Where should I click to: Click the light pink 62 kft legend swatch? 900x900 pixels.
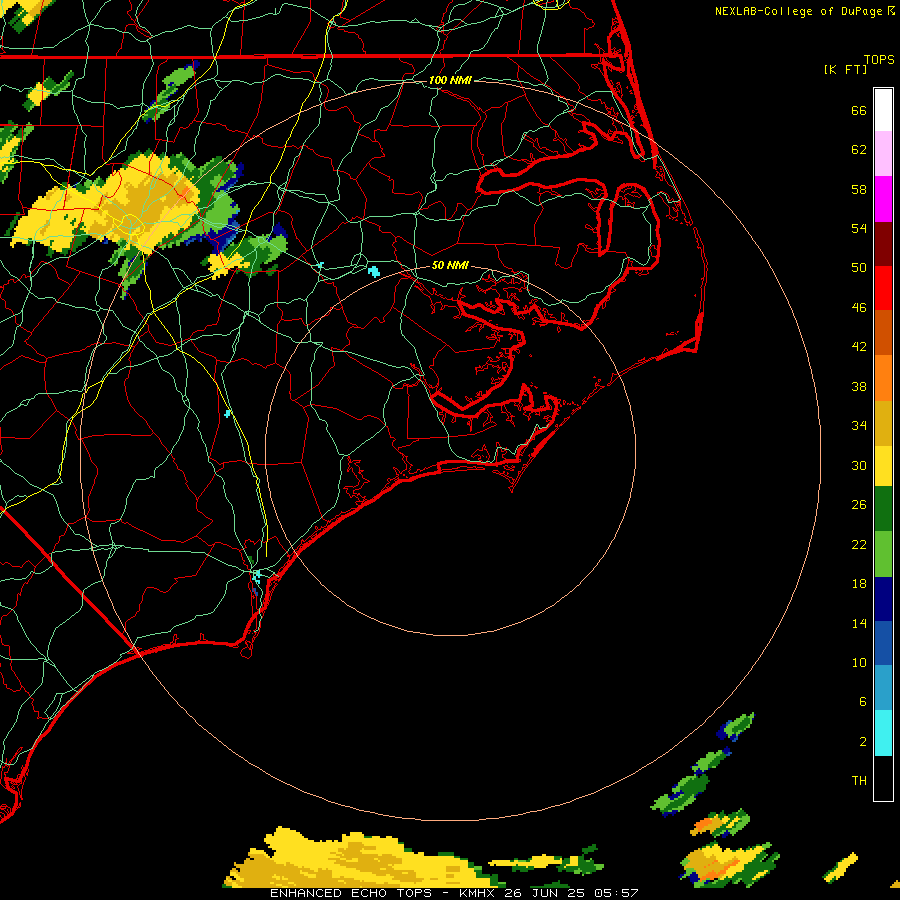883,153
